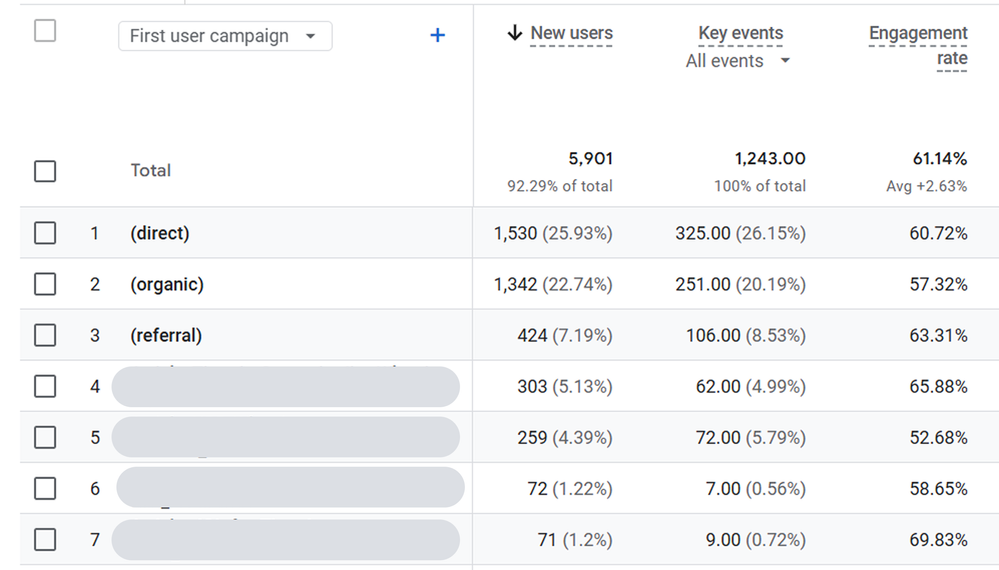Select the checkbox for row 5
The image size is (999, 570).
point(45,437)
